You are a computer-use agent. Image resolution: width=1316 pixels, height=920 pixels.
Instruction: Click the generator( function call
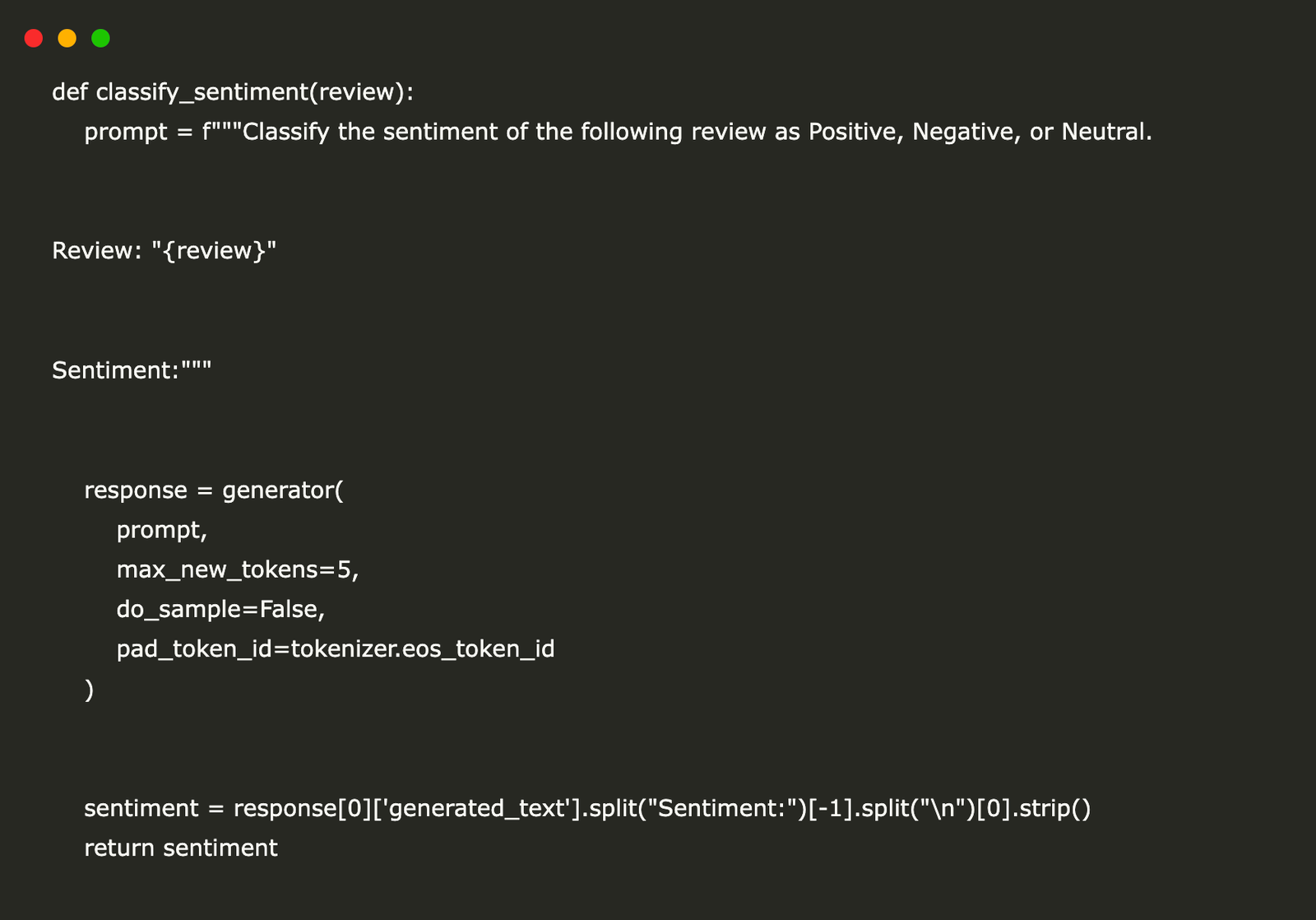tap(283, 490)
